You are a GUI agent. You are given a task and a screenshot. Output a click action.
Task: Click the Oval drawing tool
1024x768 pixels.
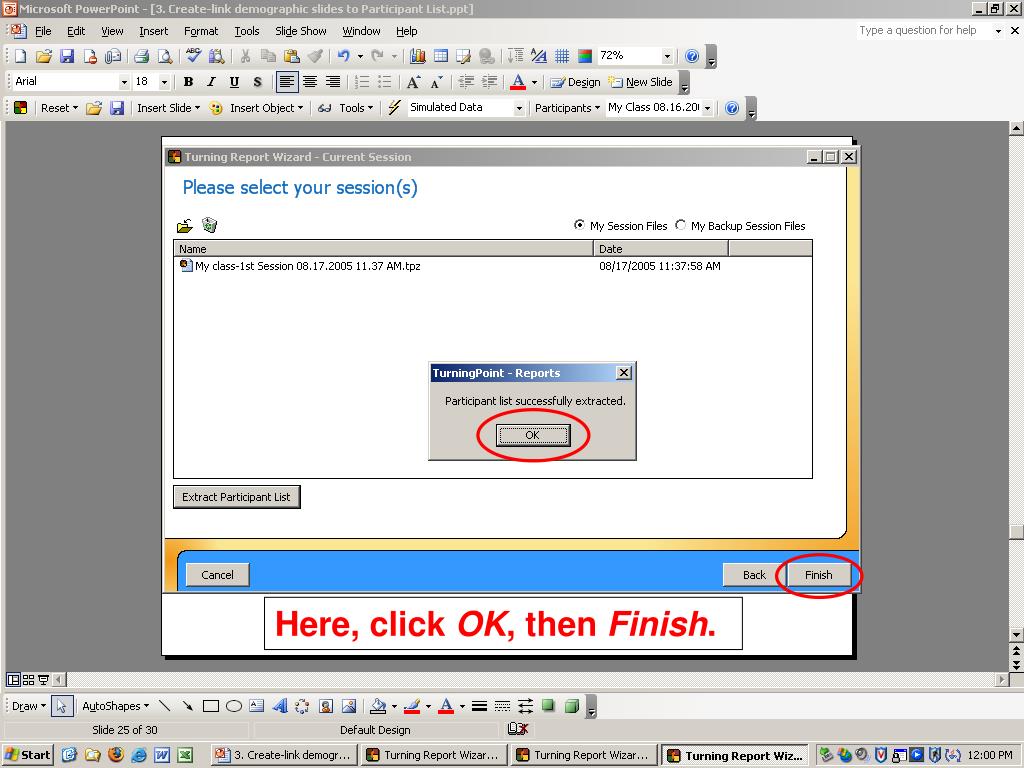[234, 706]
